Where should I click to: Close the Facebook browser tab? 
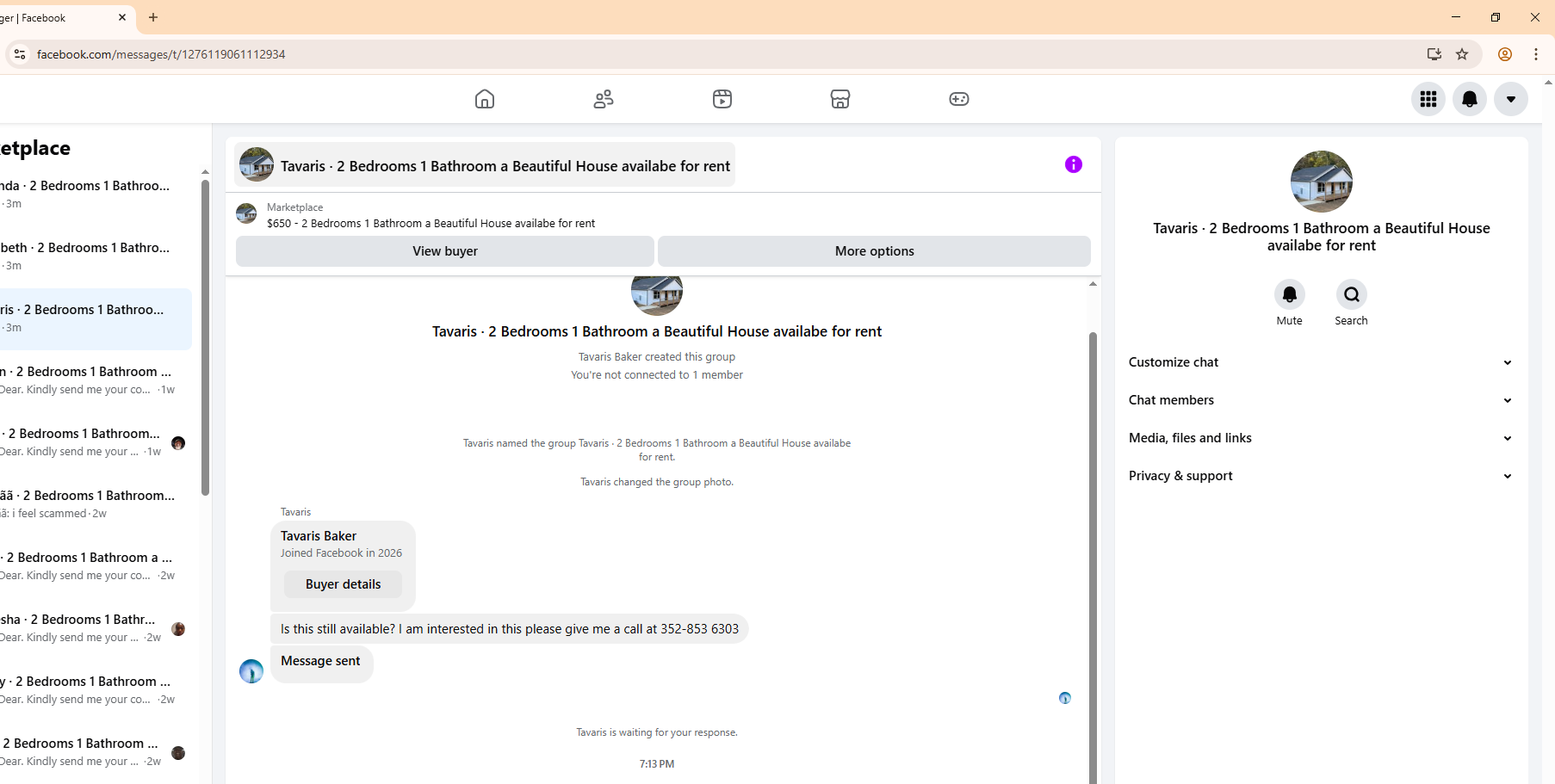coord(121,17)
